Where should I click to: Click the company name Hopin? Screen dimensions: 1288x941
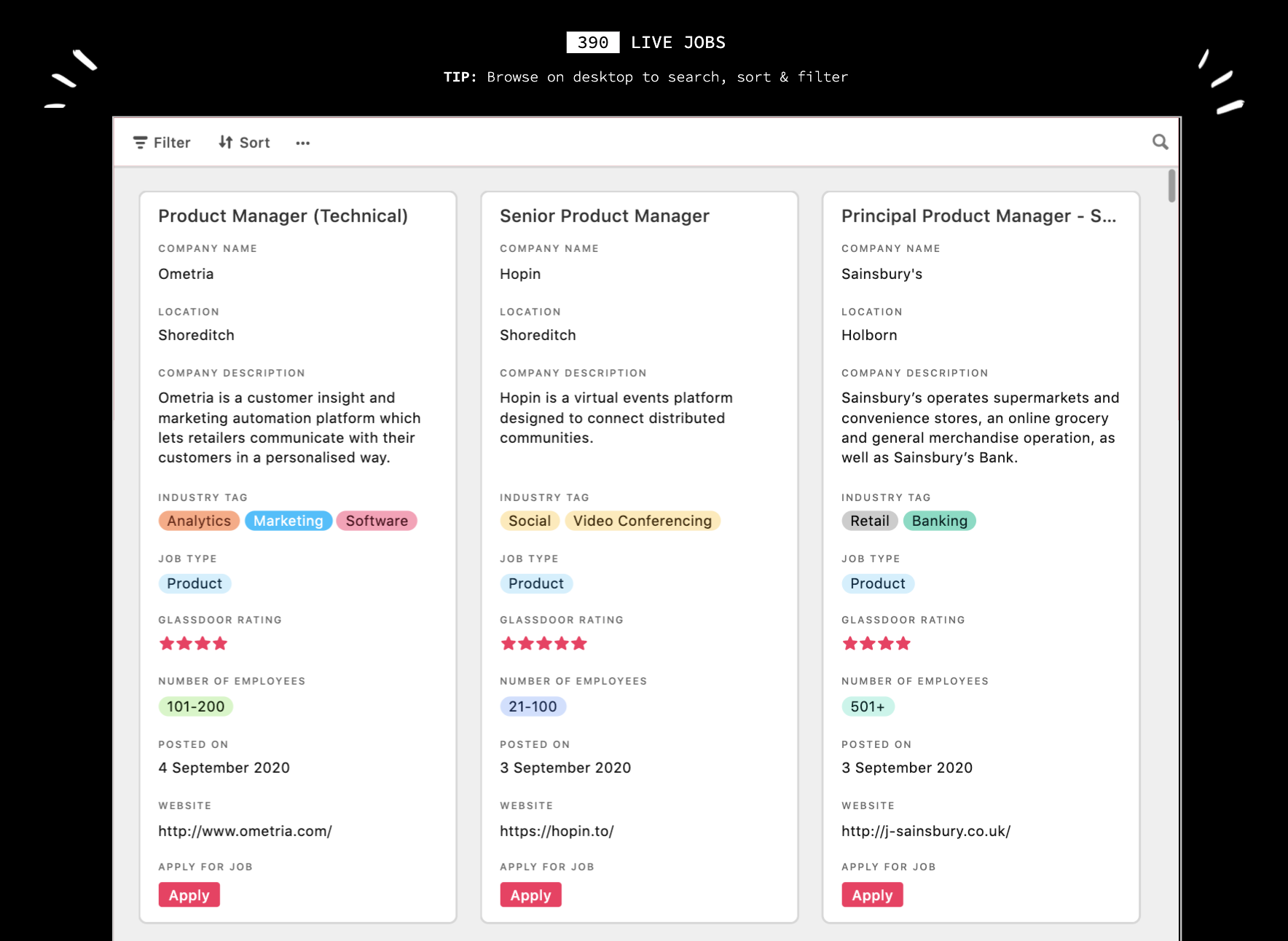pos(520,274)
